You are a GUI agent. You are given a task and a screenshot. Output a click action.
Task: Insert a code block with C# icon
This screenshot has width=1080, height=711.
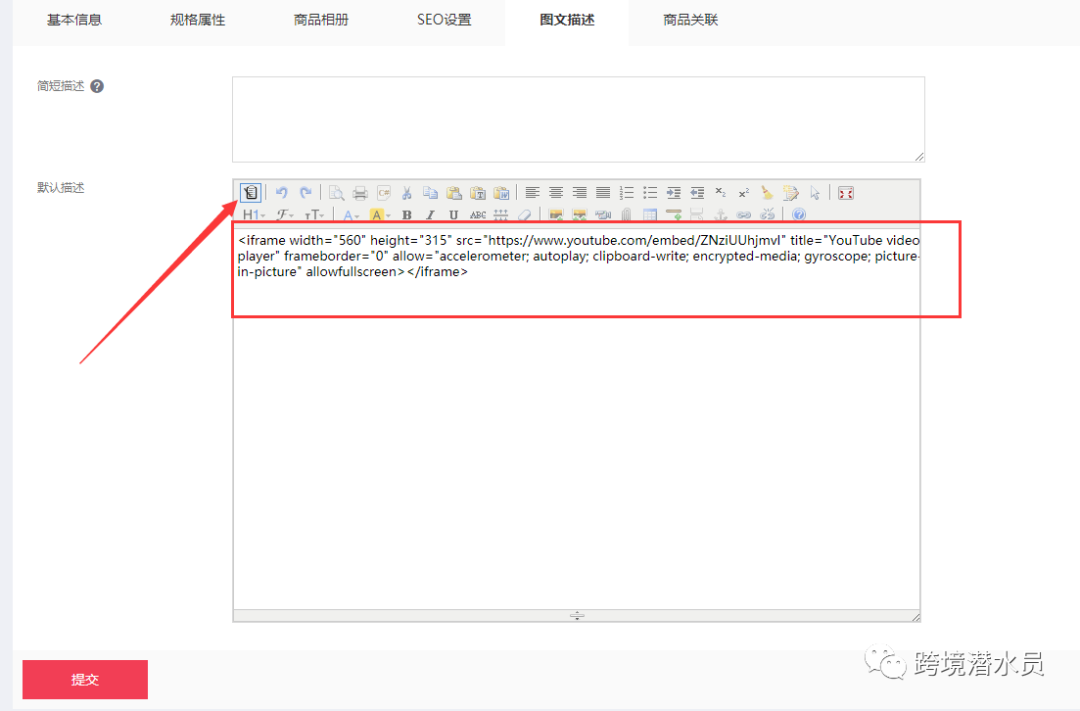[384, 193]
